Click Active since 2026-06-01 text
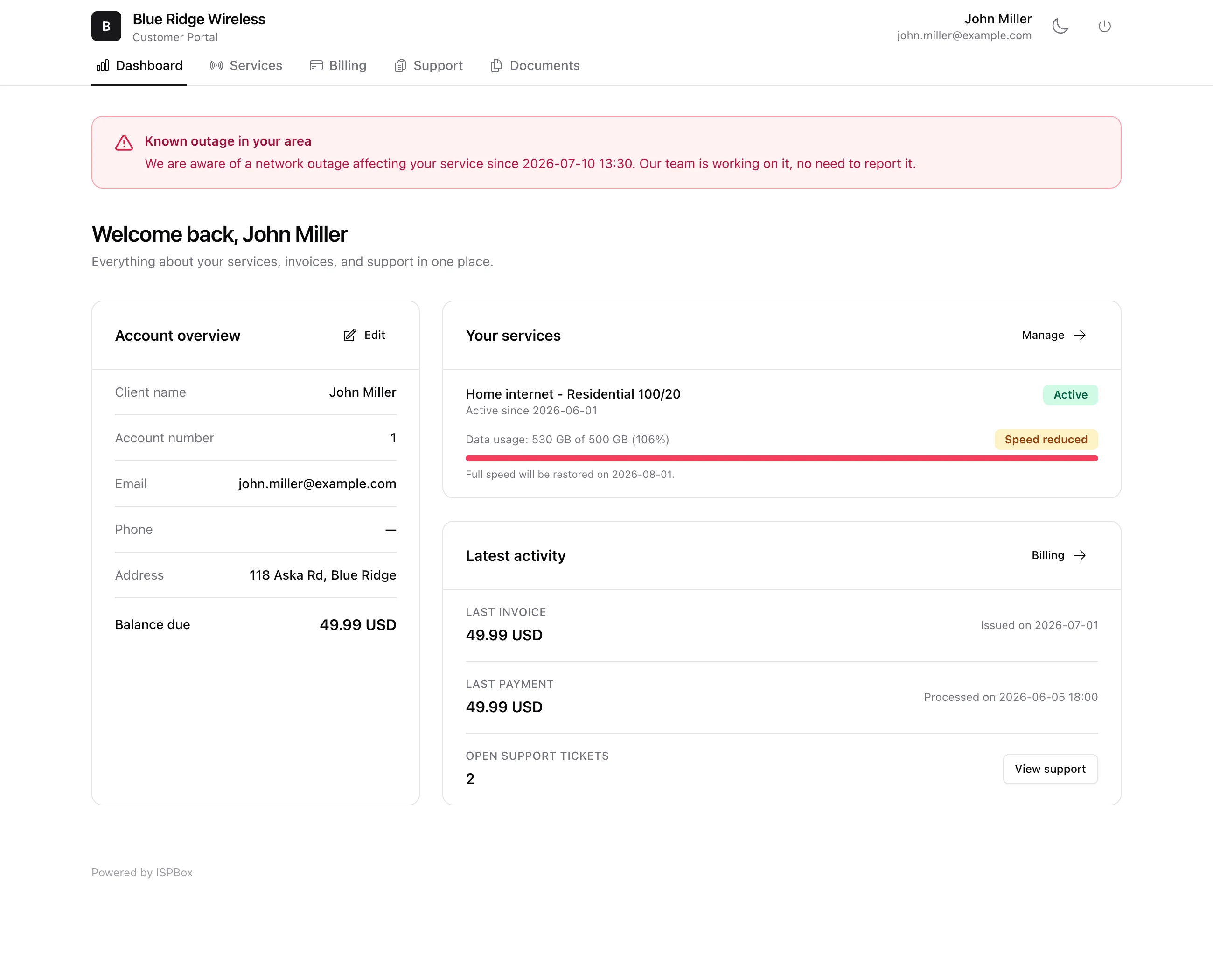1213x980 pixels. [531, 411]
